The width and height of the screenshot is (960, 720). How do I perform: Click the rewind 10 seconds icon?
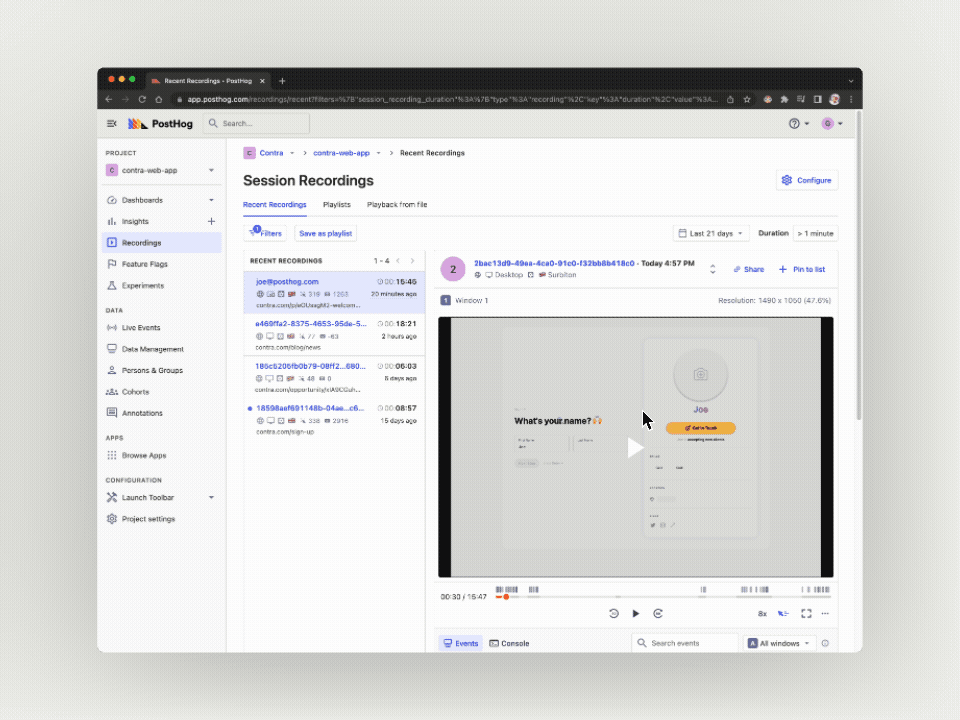pos(613,613)
